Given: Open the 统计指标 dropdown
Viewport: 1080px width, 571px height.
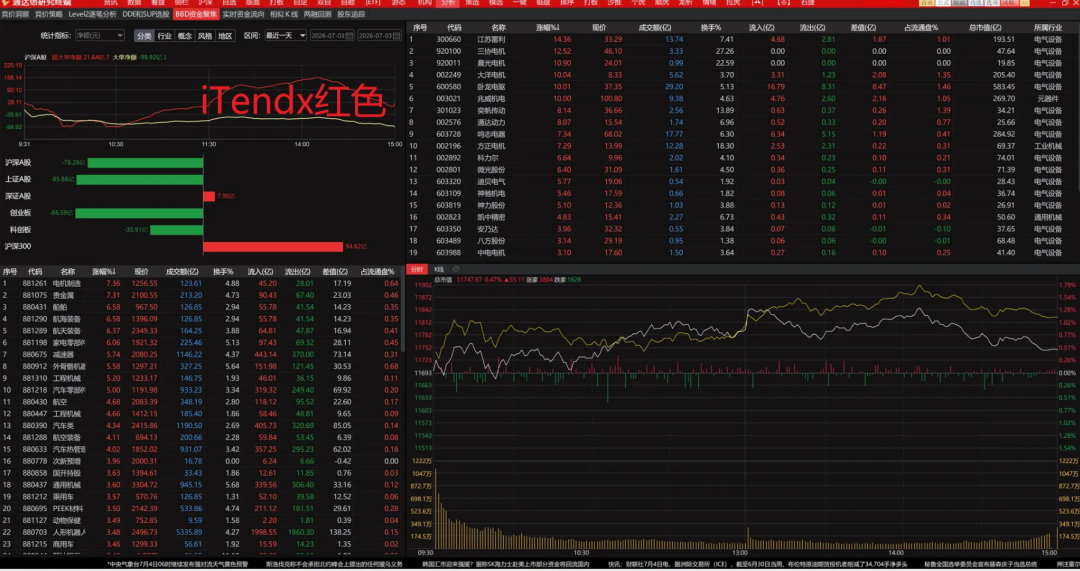Looking at the screenshot, I should coord(99,35).
